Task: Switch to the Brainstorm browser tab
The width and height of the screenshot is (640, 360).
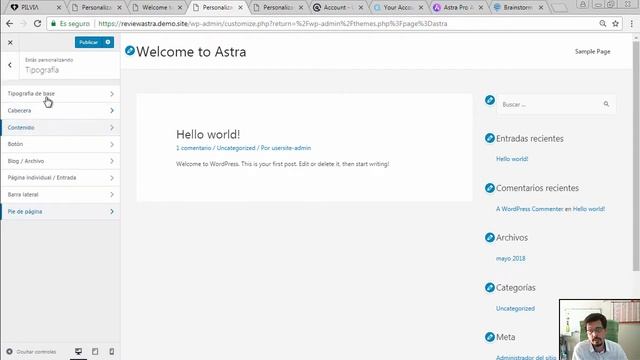Action: [x=518, y=7]
